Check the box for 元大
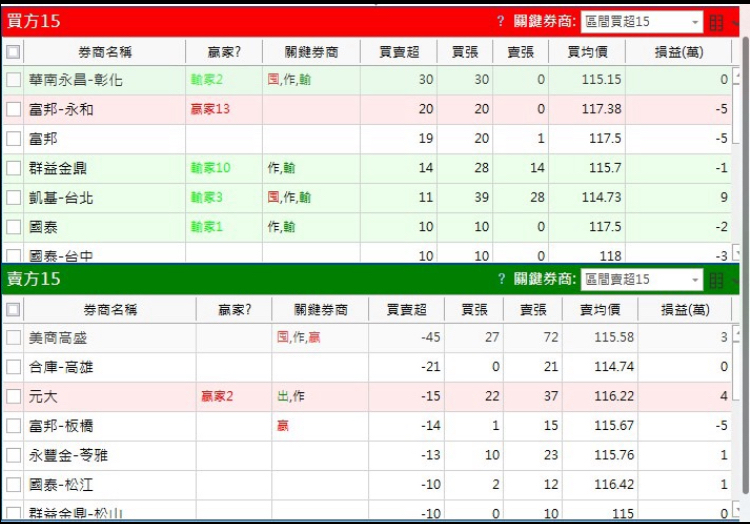The image size is (750, 524). [x=13, y=396]
